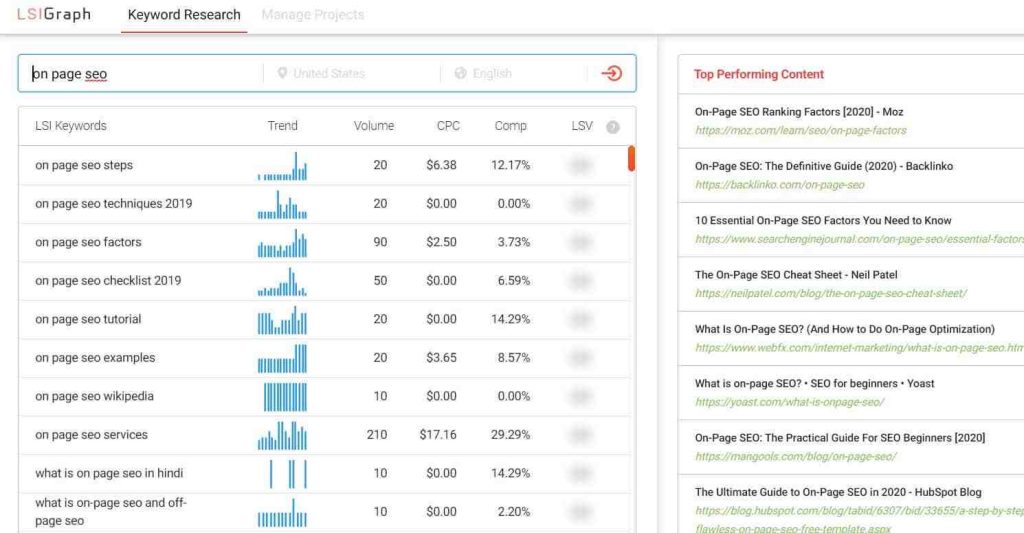Select keyword 'what is on page seo in hindi'
1024x533 pixels.
pos(109,474)
